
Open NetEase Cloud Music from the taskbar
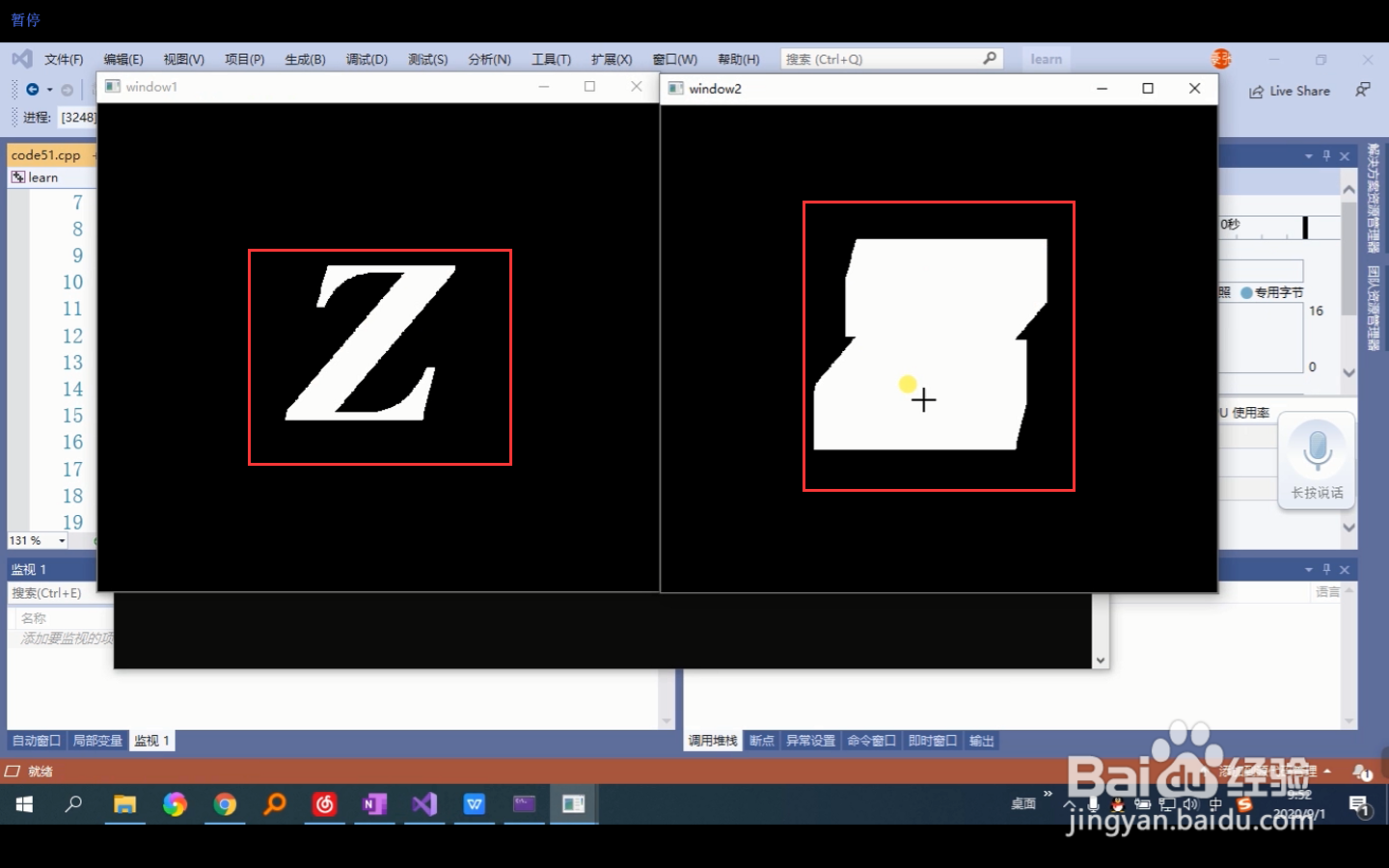pyautogui.click(x=325, y=804)
